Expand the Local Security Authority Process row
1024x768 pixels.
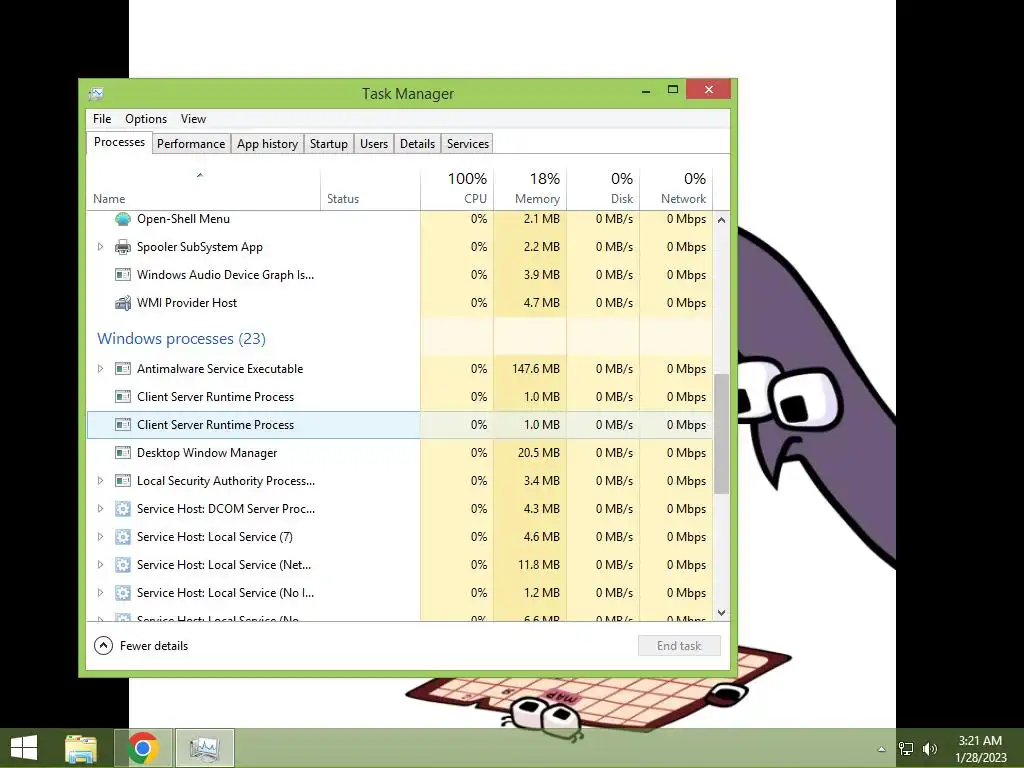[x=101, y=481]
